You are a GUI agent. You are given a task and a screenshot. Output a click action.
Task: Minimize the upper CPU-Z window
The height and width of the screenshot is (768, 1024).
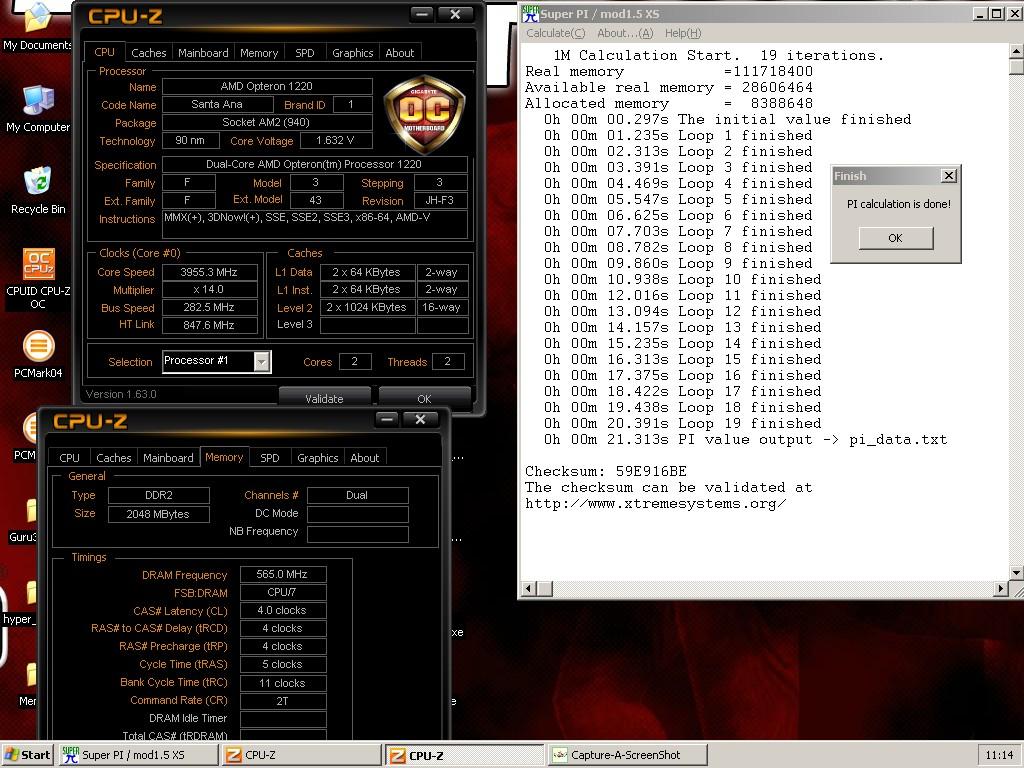[x=423, y=14]
